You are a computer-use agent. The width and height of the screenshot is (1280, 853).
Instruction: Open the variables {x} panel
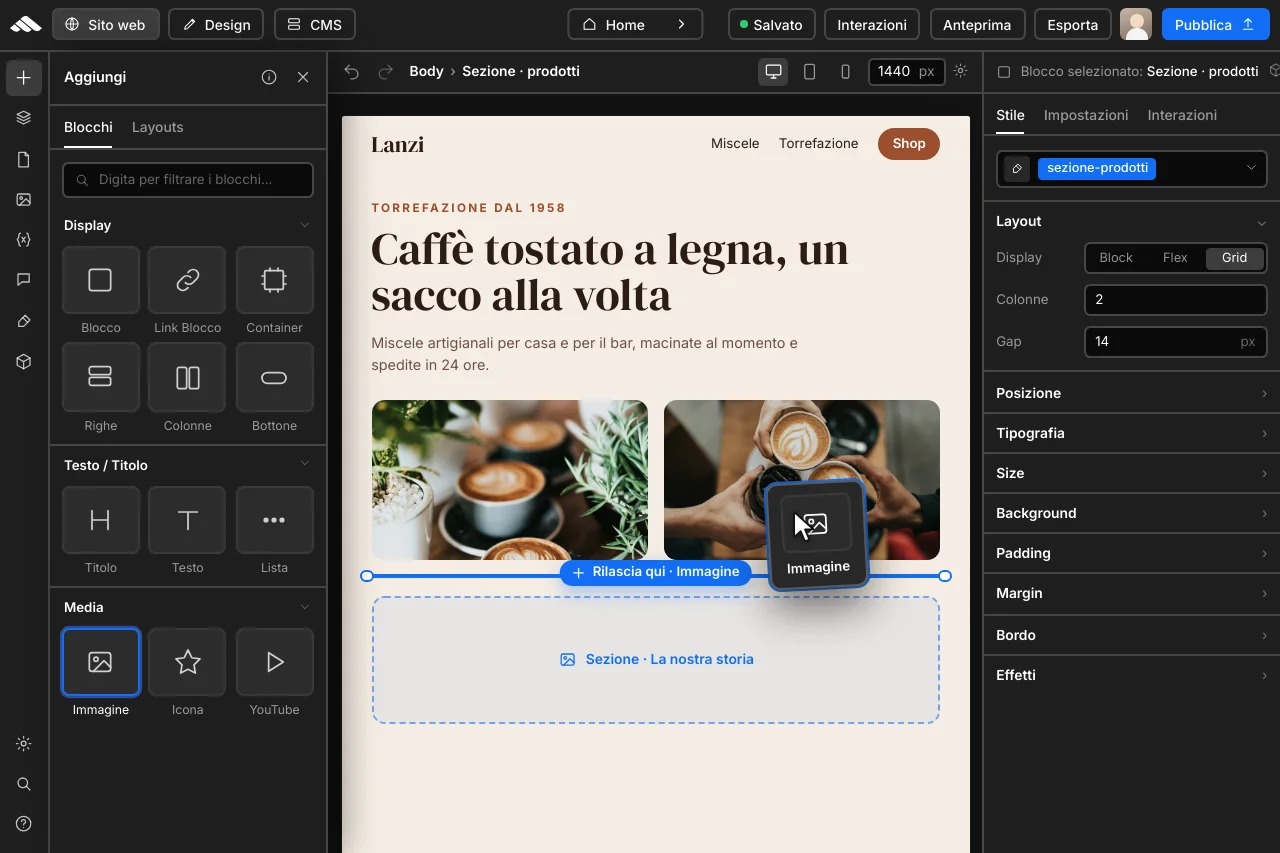[x=24, y=240]
